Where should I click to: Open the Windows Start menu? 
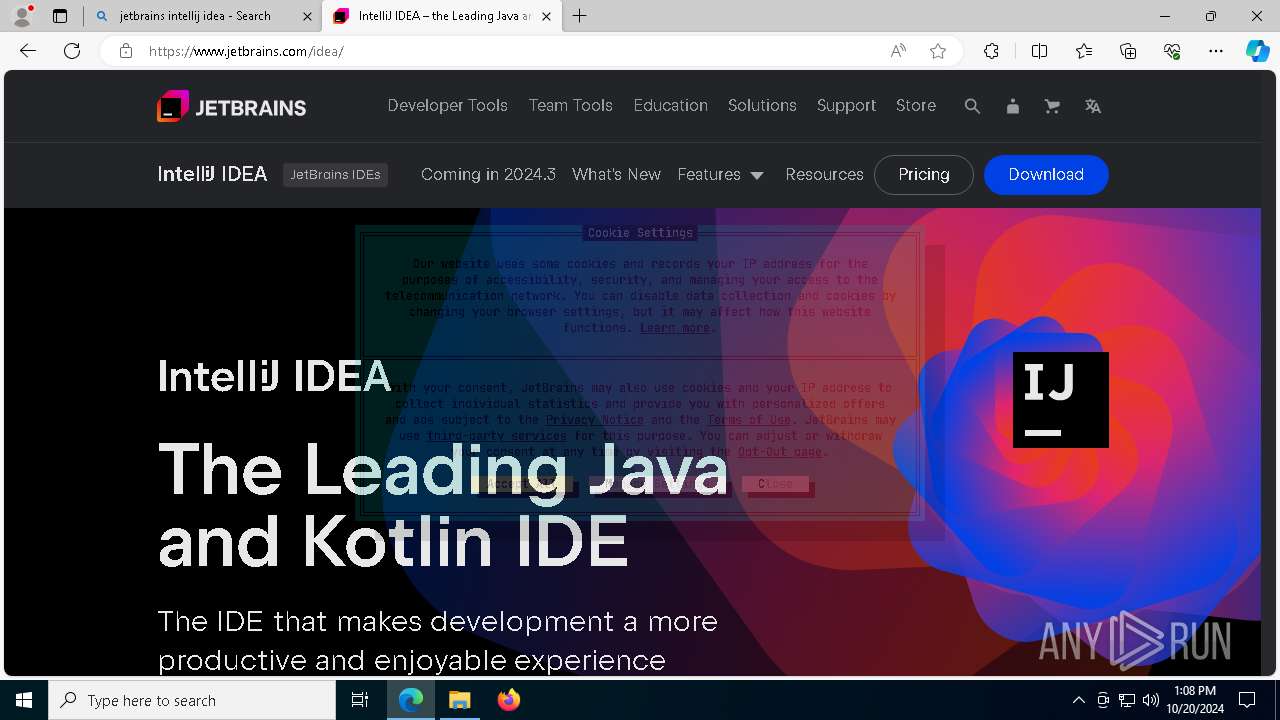(x=24, y=700)
